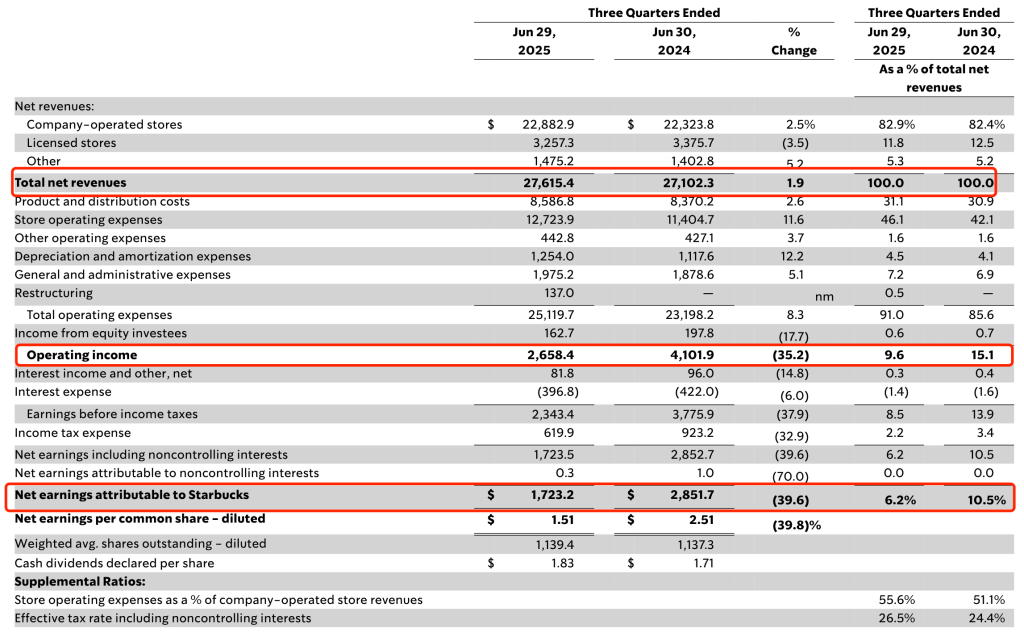
Task: Click the (39.8)% per-share percent change
Action: point(796,525)
